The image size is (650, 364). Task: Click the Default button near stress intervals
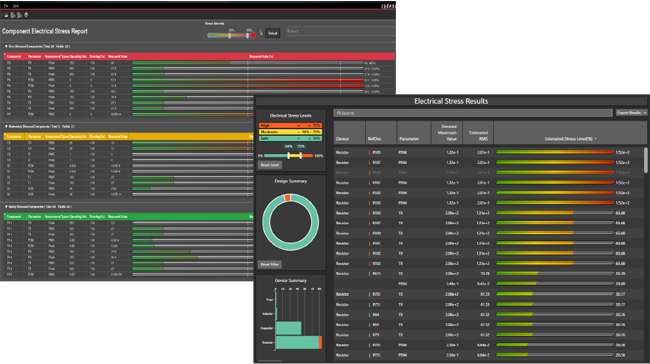click(272, 33)
